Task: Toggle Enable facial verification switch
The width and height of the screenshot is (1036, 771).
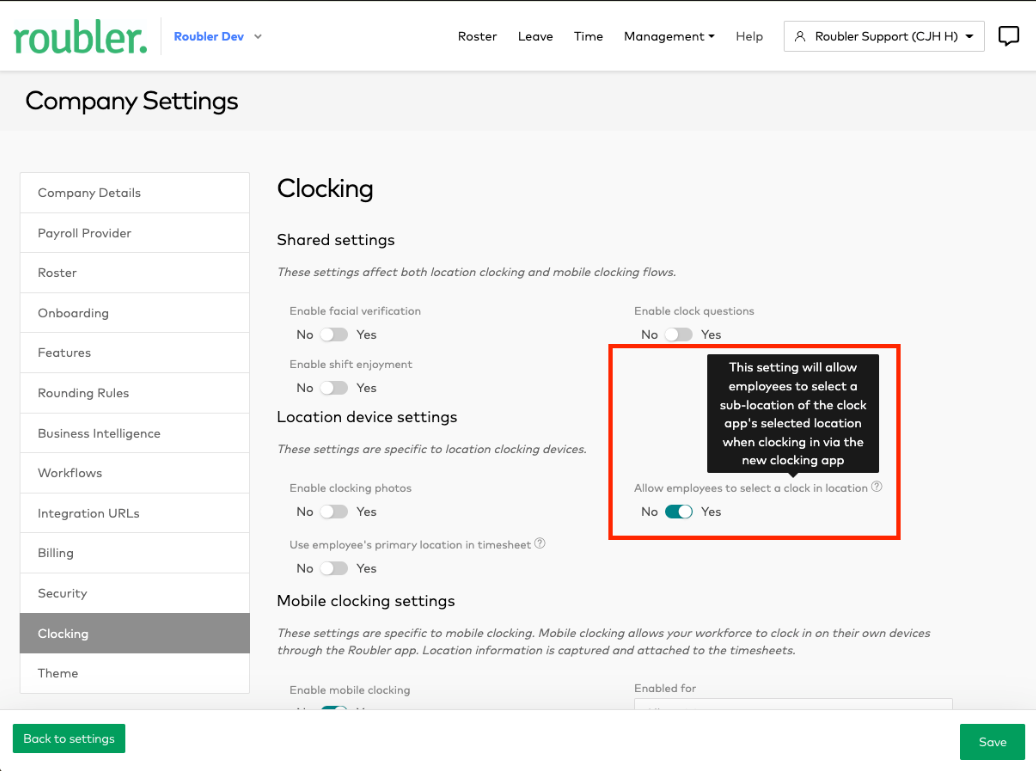Action: [334, 334]
